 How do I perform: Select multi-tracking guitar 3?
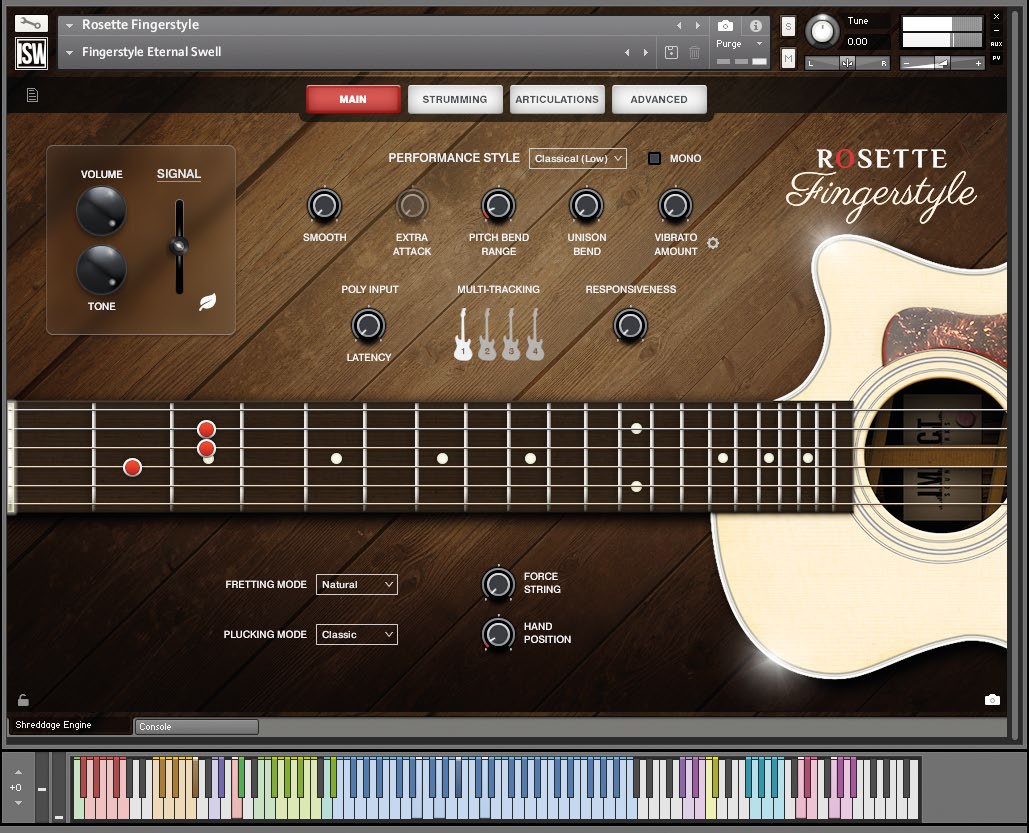511,334
